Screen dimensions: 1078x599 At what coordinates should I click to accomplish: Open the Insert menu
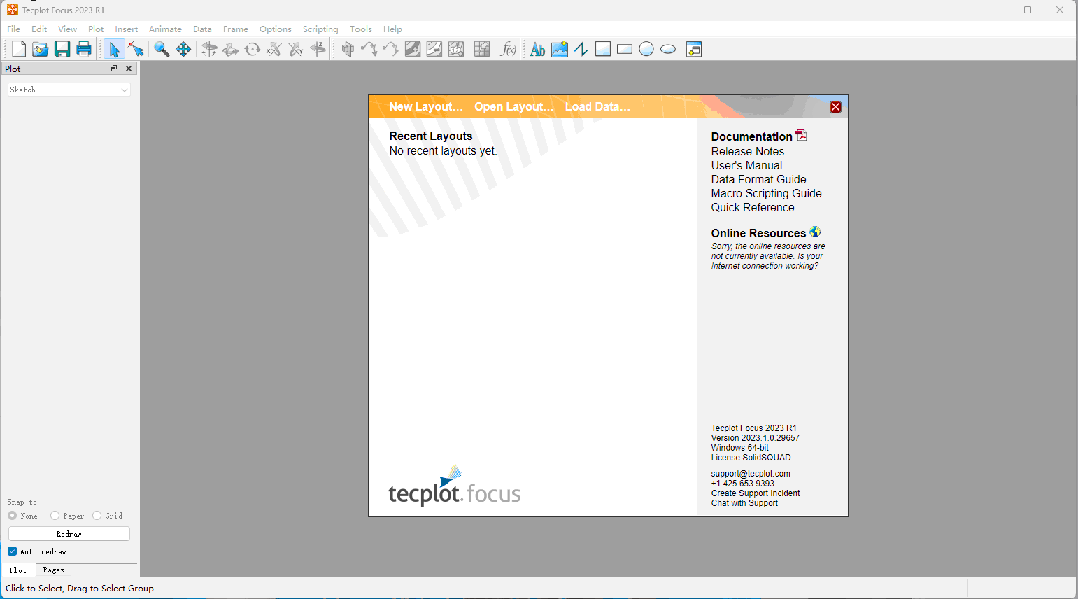click(126, 29)
